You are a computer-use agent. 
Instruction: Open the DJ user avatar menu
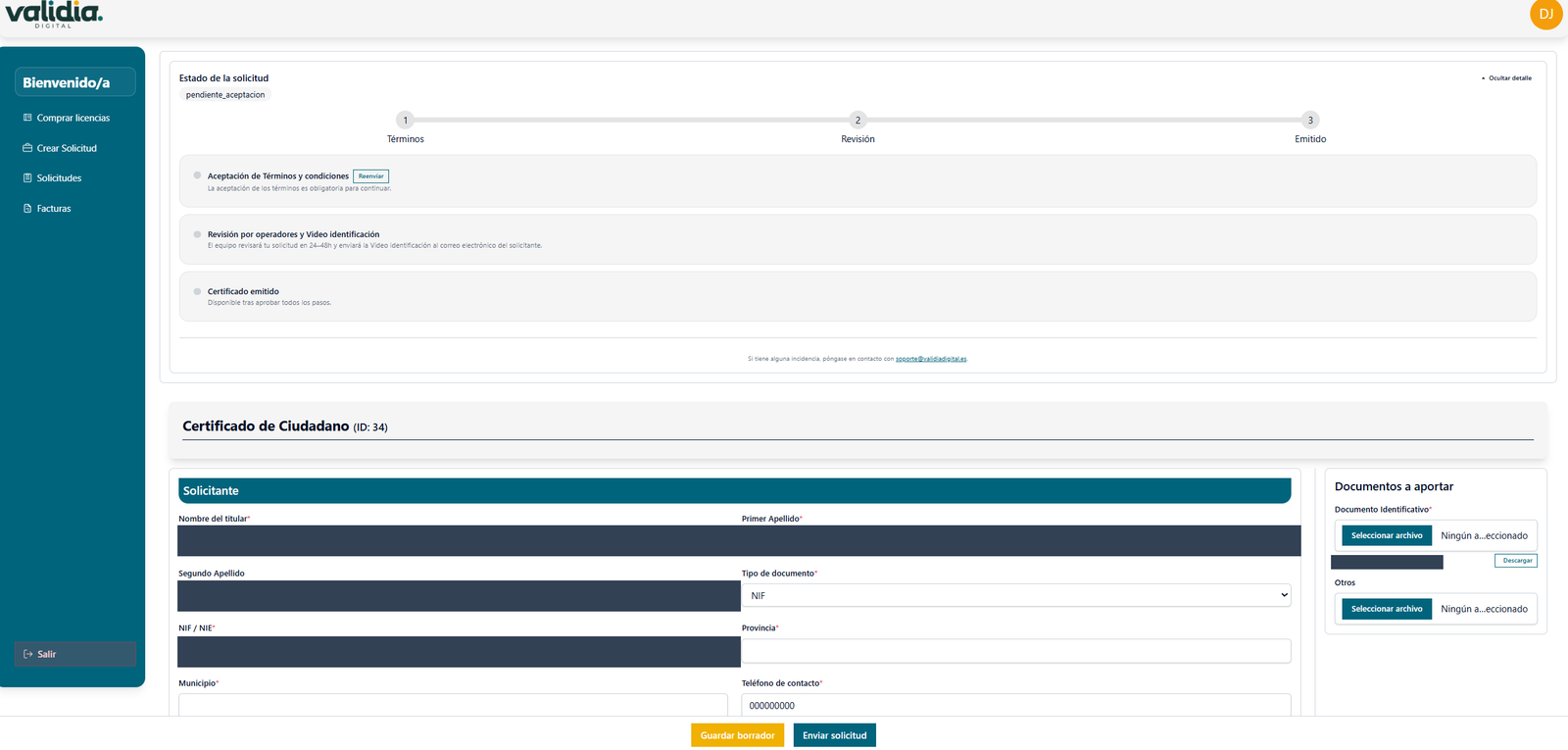click(1545, 14)
